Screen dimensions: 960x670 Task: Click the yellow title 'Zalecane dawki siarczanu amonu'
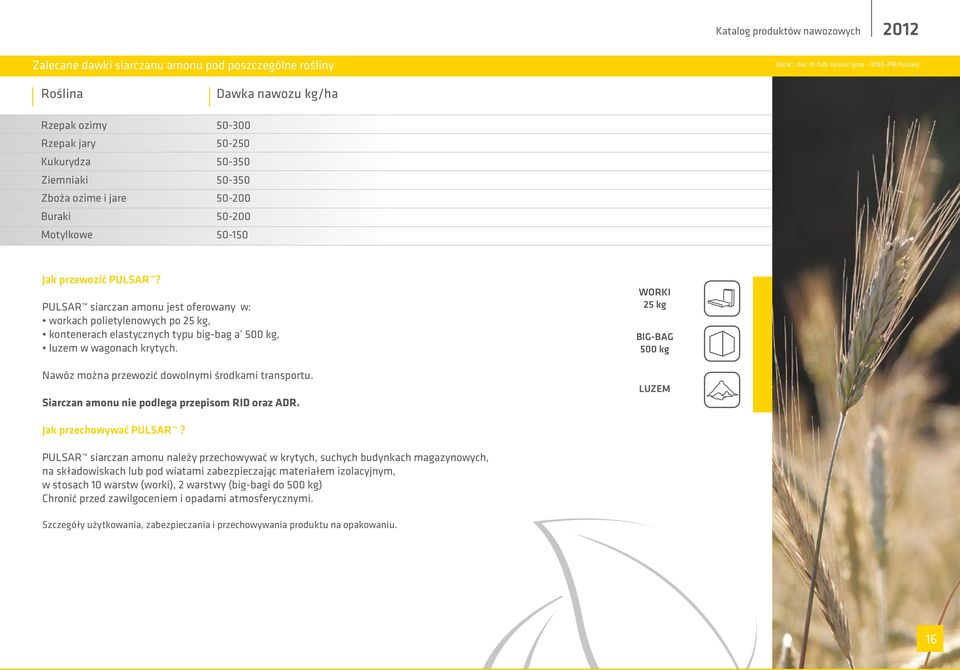(183, 66)
